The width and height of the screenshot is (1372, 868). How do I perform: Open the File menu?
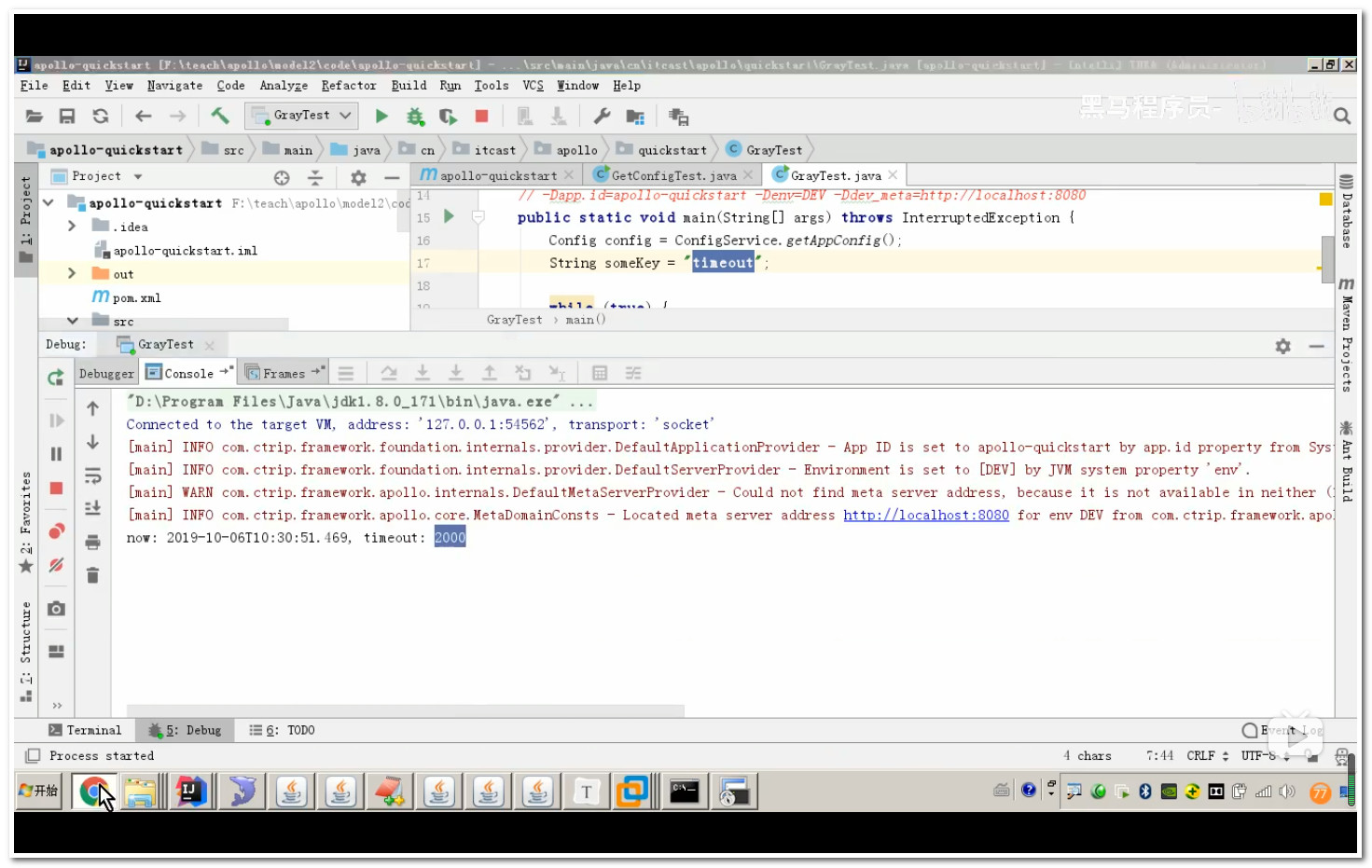[35, 86]
